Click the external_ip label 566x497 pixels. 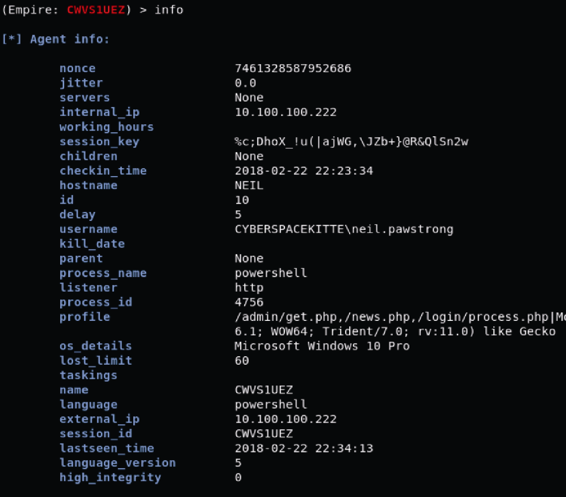click(100, 419)
